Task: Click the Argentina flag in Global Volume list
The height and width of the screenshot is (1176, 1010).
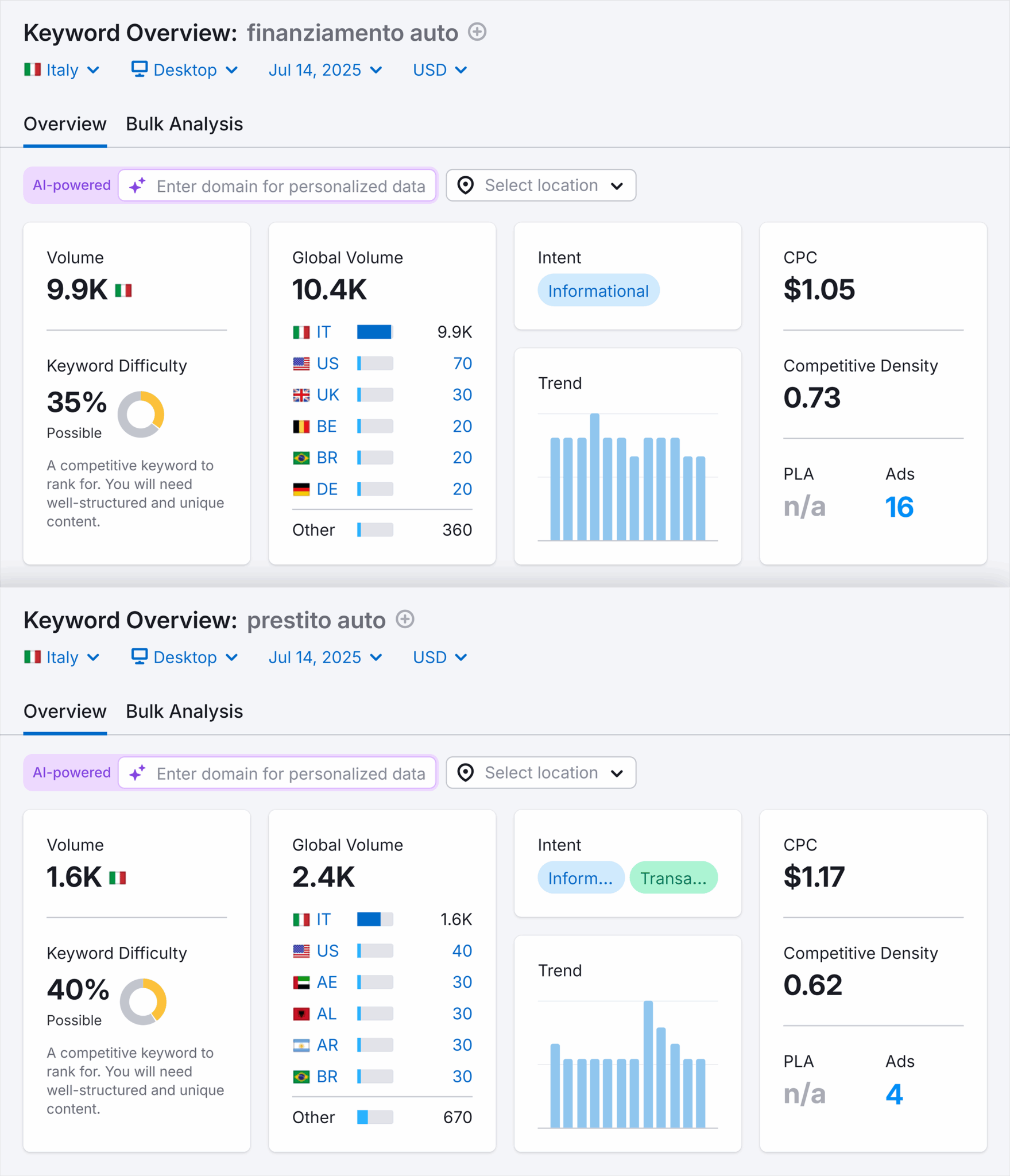Action: (x=301, y=1045)
